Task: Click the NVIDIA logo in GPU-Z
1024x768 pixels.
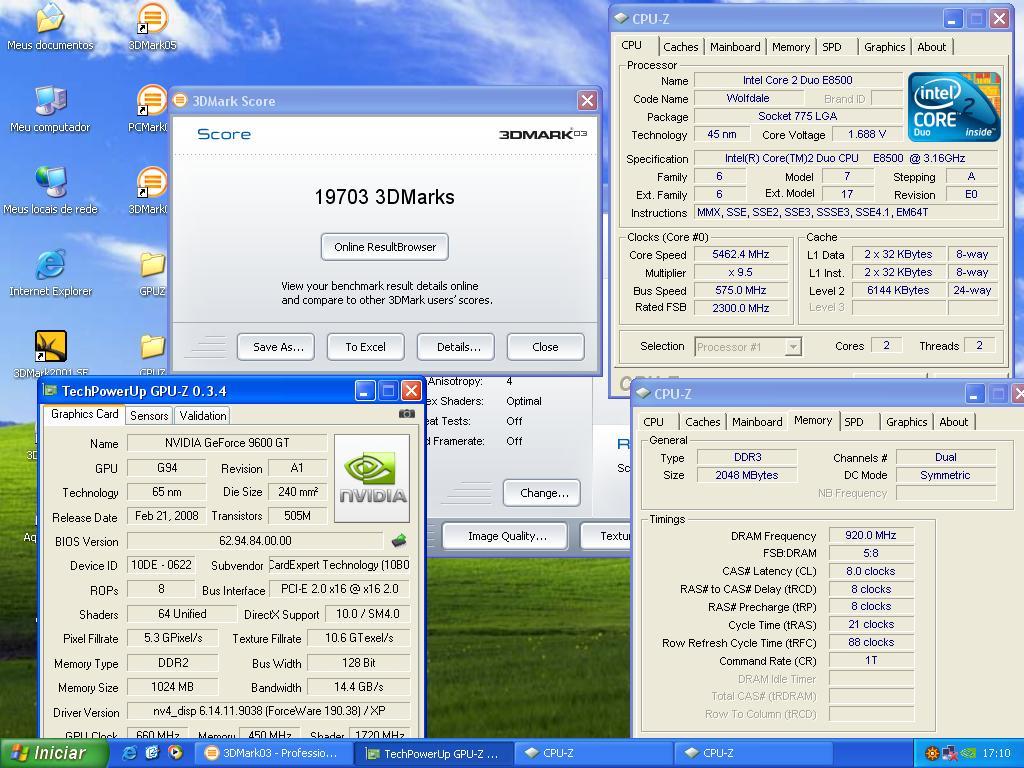Action: pyautogui.click(x=372, y=479)
